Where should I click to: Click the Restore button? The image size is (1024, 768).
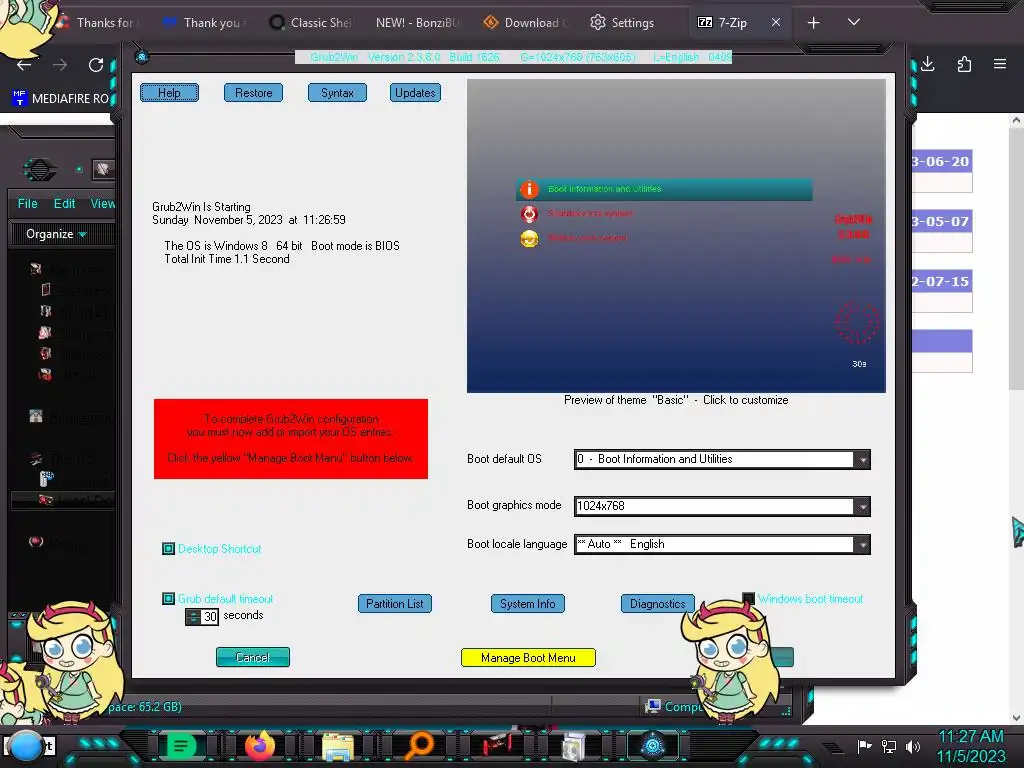[x=253, y=93]
